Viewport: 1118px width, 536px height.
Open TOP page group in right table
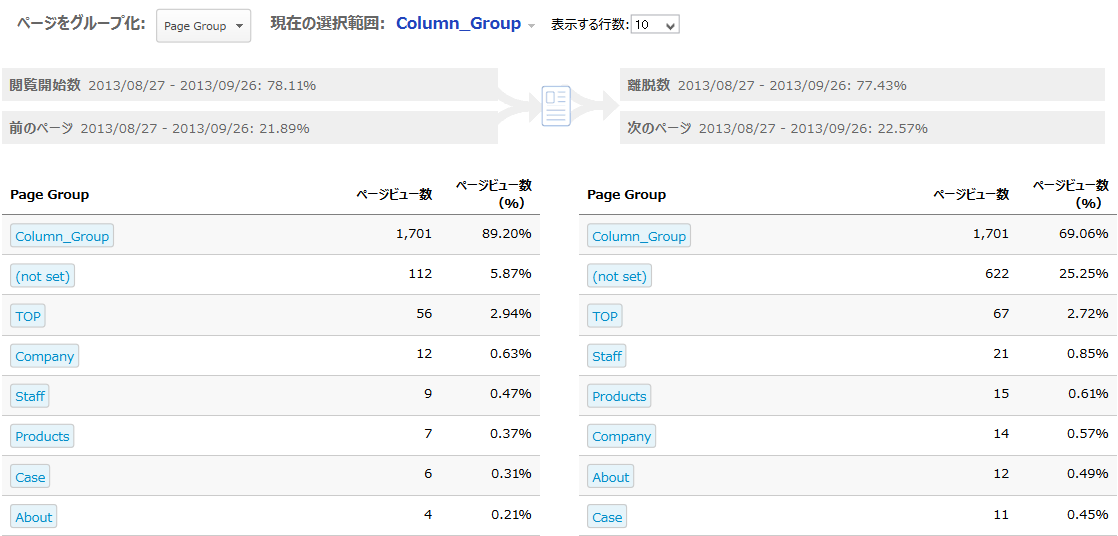click(605, 316)
